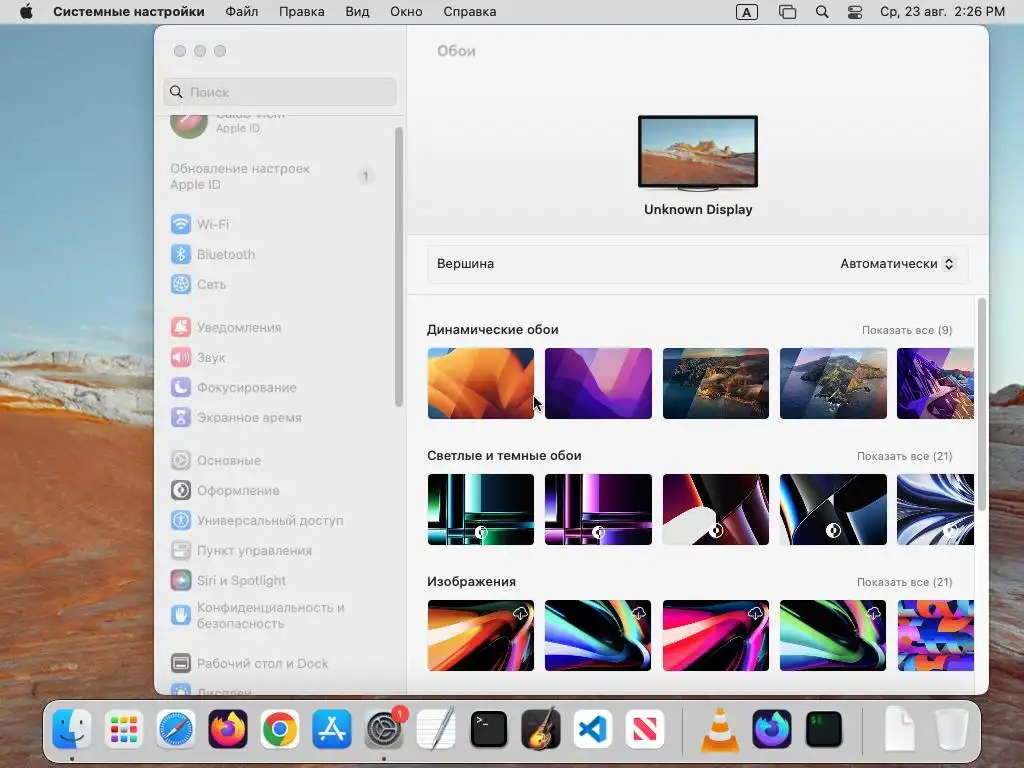Screen dimensions: 1024x768
Task: Open TextEdit from the Dock
Action: [436, 729]
